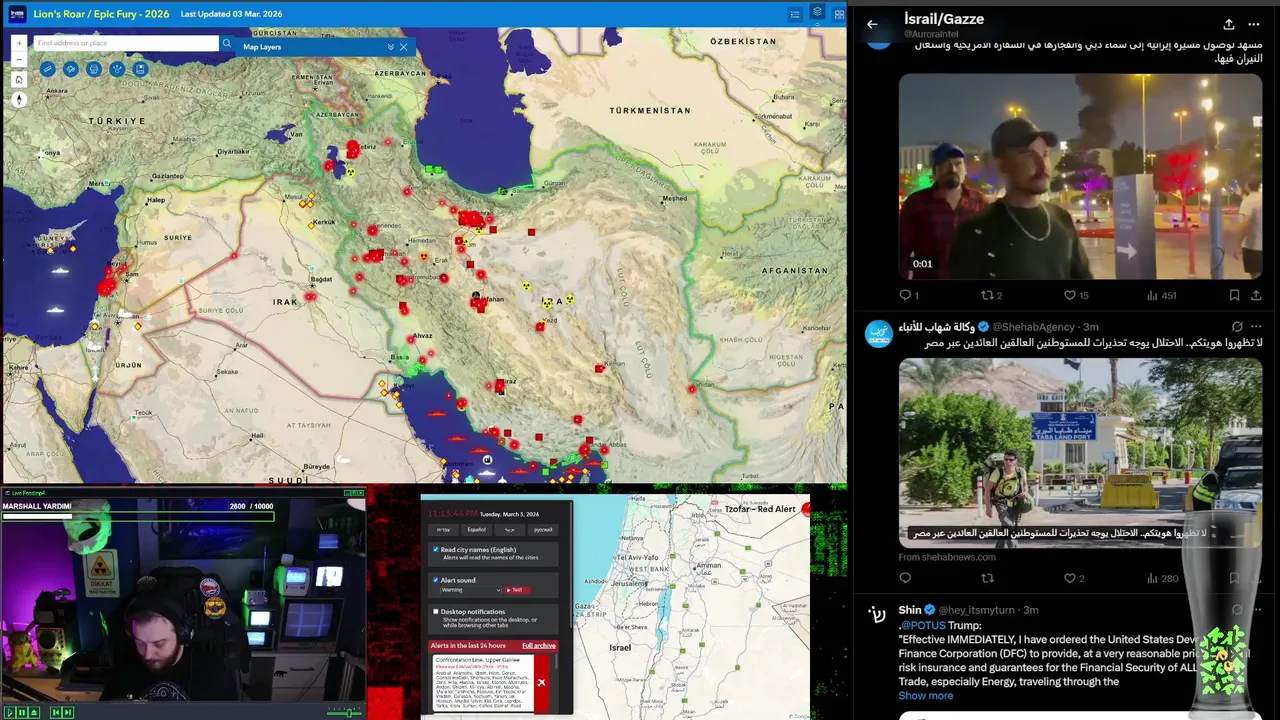Open the share map tool

click(x=117, y=69)
